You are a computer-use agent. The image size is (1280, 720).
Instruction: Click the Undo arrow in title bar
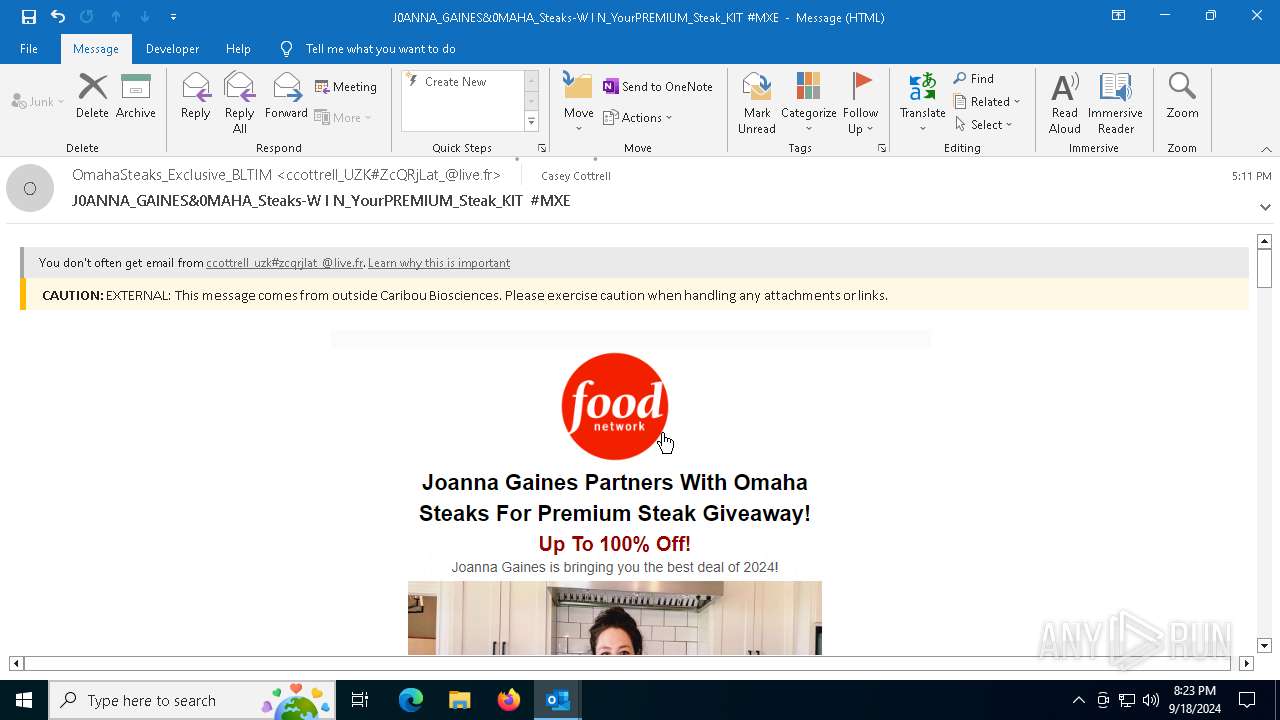point(58,17)
